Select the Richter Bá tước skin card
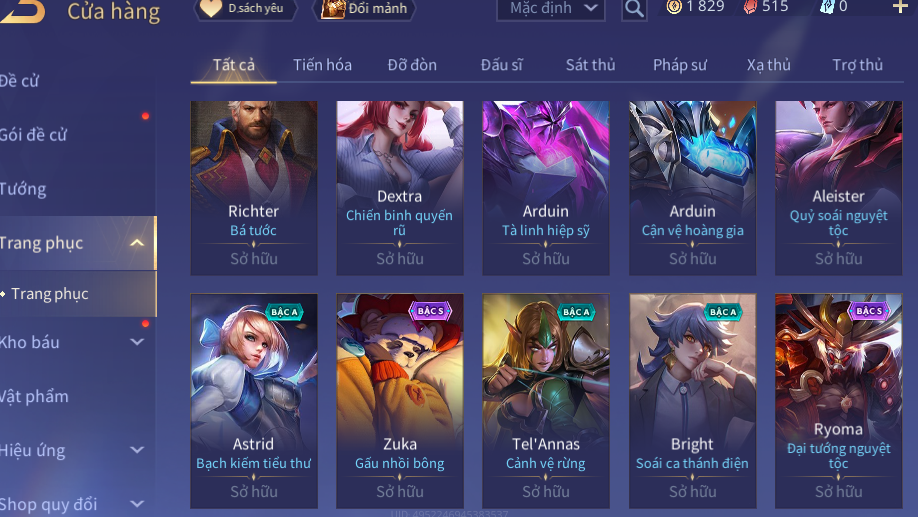918x517 pixels. point(254,188)
